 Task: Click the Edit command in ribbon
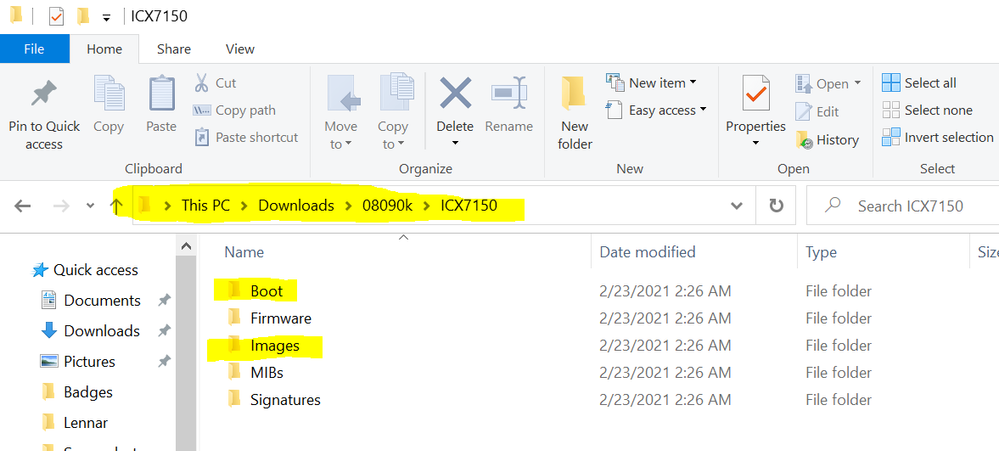coord(817,111)
